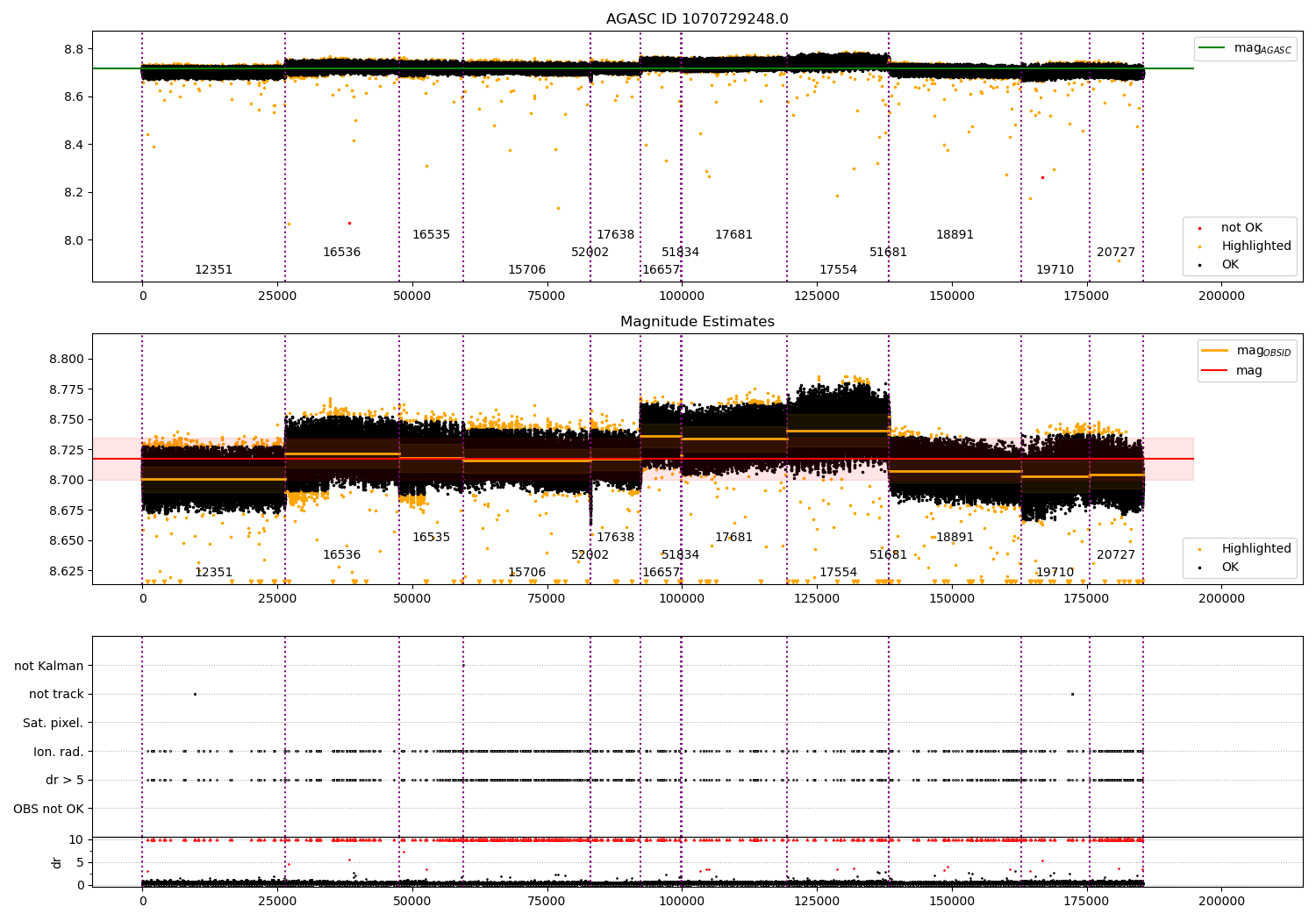Click OBSID label 17638 in the top plot

(615, 235)
